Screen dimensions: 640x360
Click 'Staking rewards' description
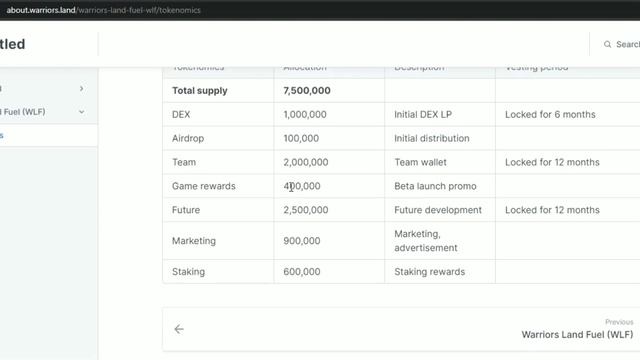[429, 272]
